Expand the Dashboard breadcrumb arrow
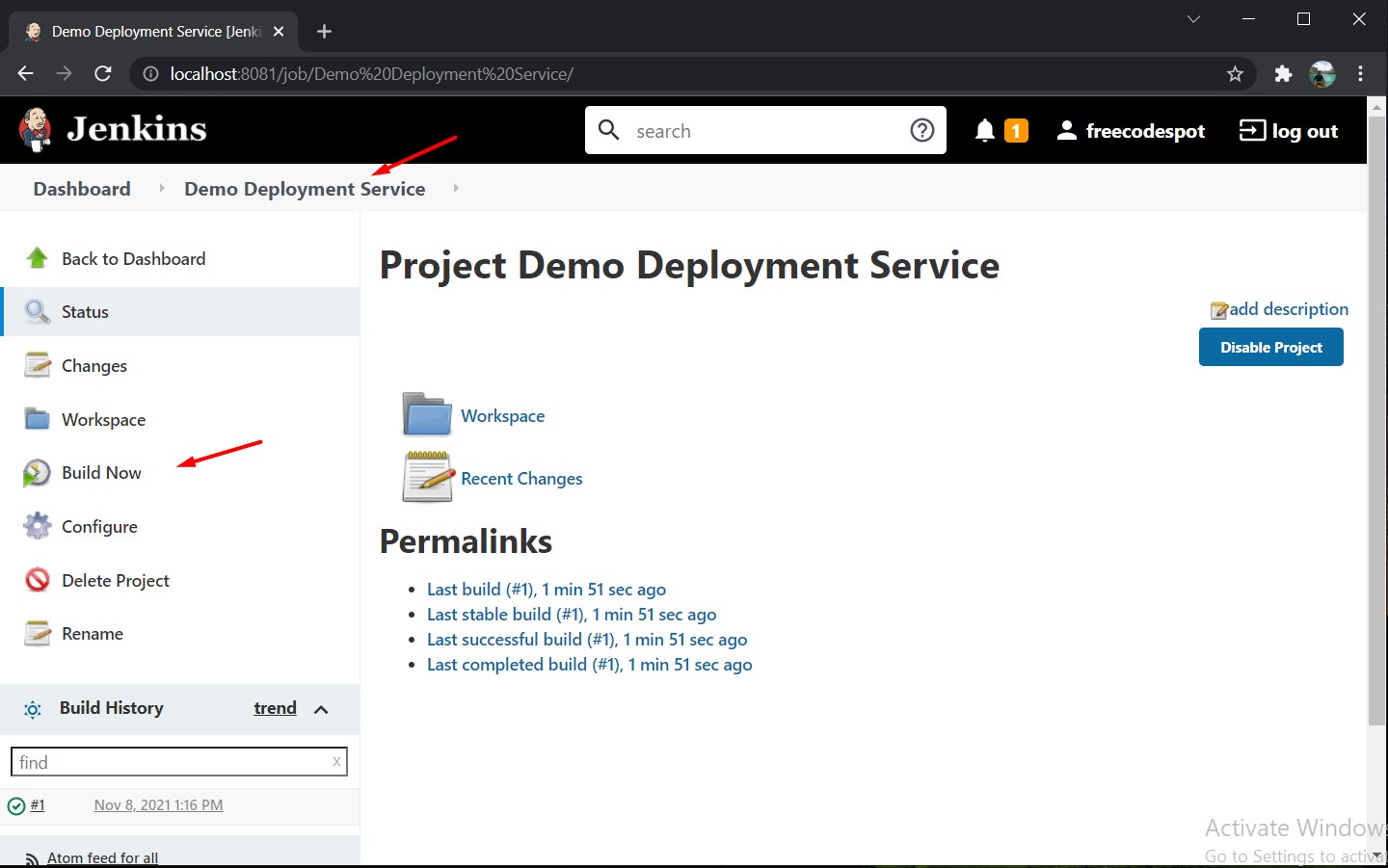The height and width of the screenshot is (868, 1388). pos(161,188)
